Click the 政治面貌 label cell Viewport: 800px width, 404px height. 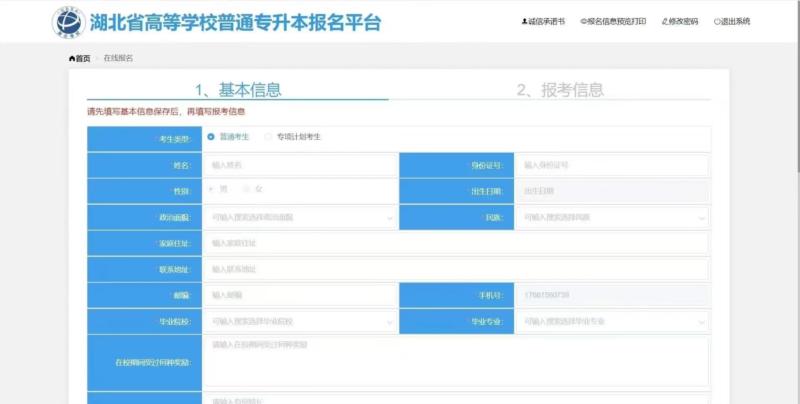click(x=144, y=217)
